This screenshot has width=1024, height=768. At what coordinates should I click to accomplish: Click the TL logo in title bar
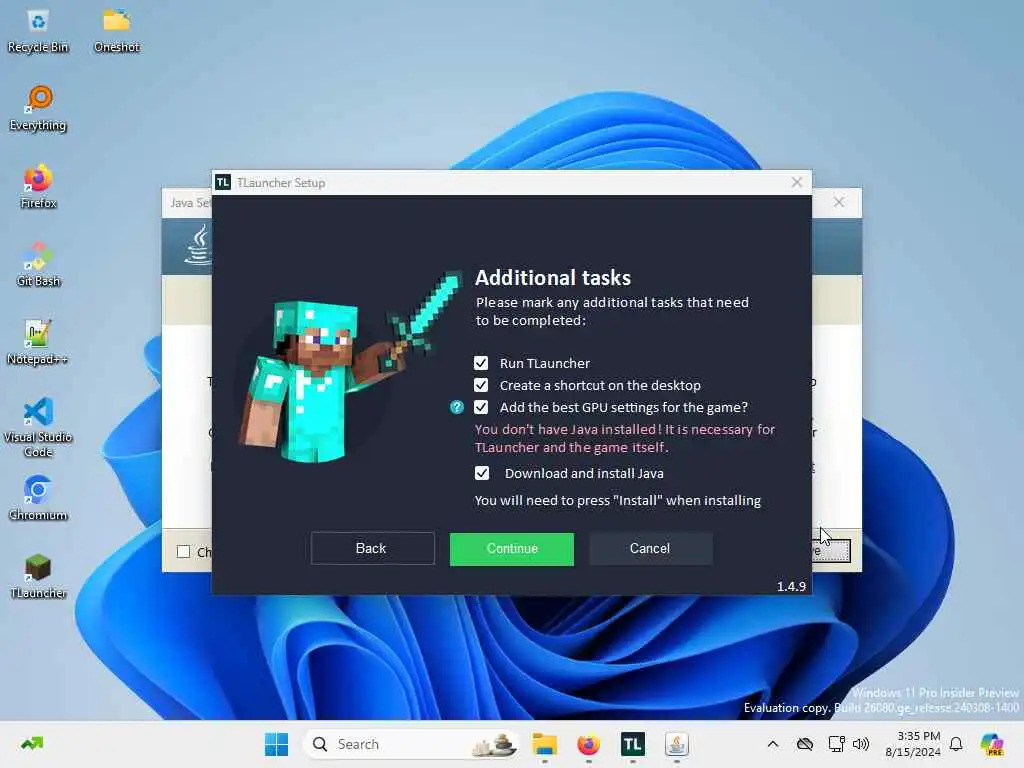click(223, 182)
